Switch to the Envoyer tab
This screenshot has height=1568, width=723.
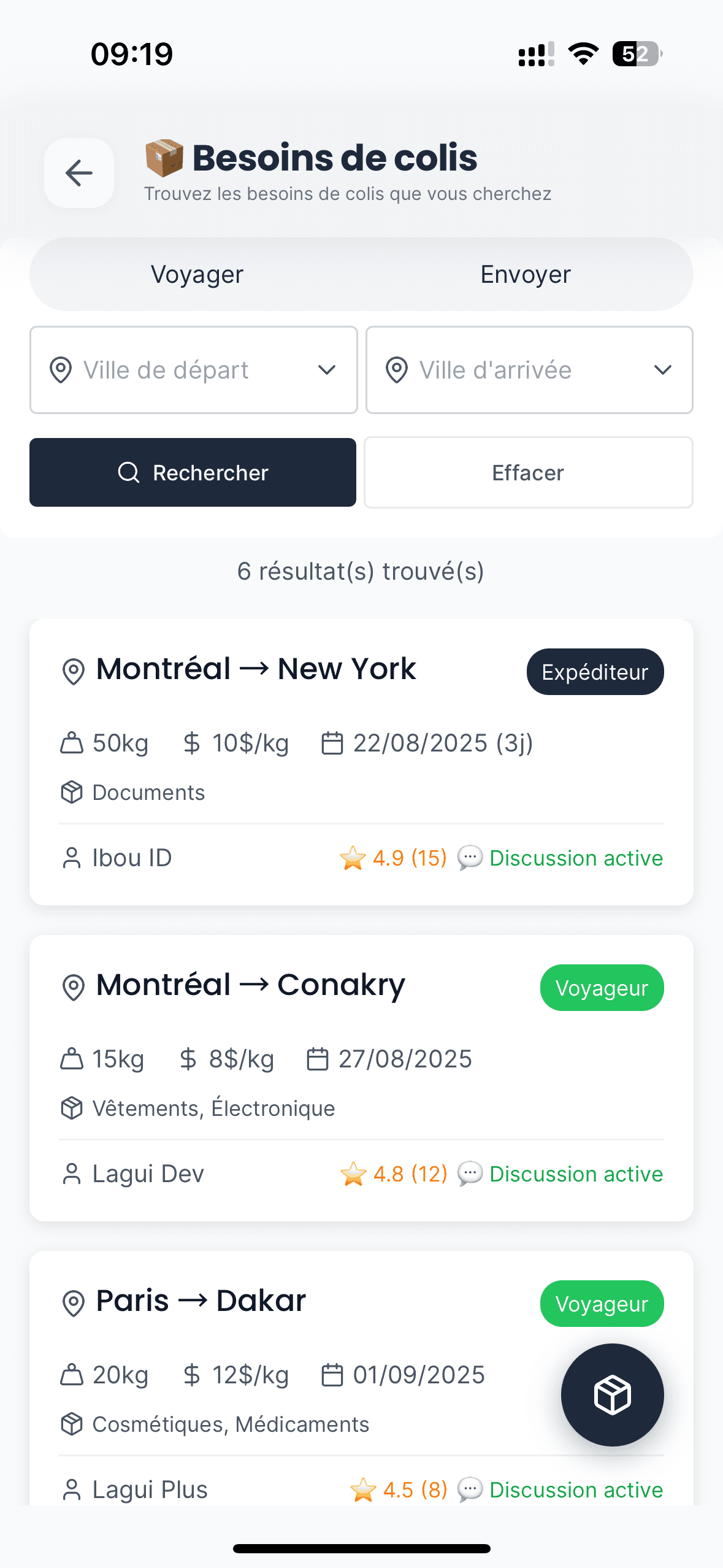[526, 274]
